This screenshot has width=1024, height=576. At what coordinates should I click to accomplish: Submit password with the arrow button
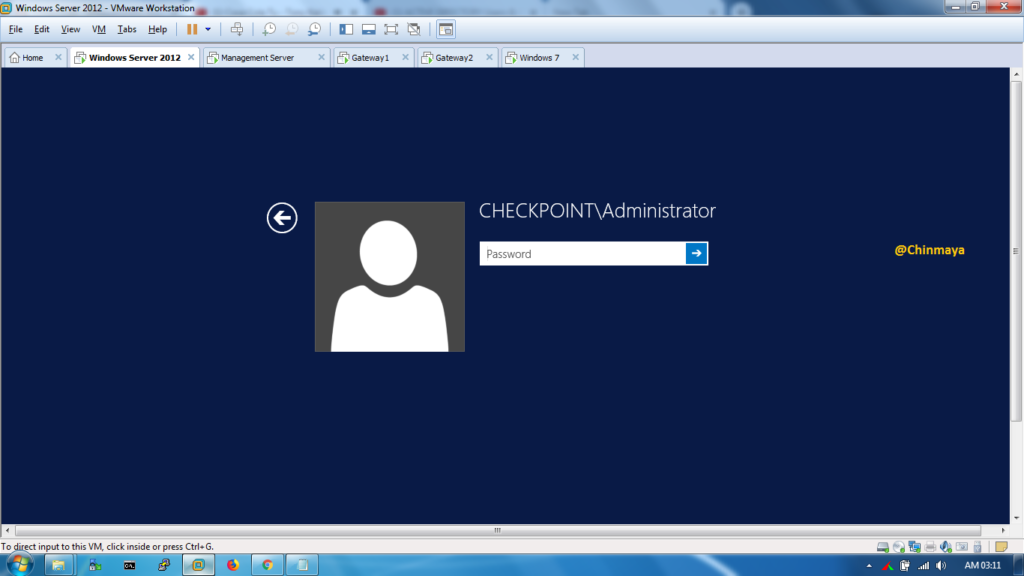pyautogui.click(x=697, y=253)
